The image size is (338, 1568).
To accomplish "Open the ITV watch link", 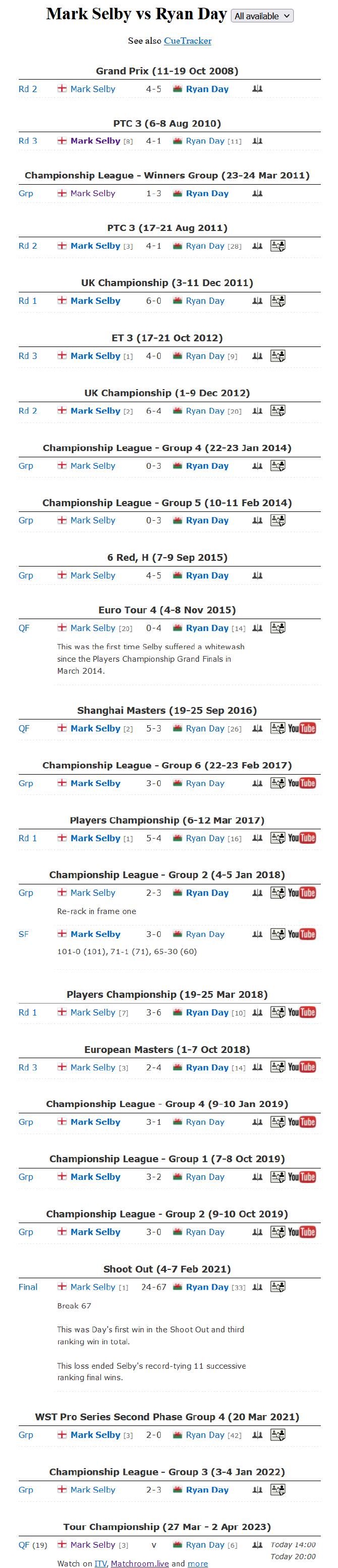I will 100,1563.
